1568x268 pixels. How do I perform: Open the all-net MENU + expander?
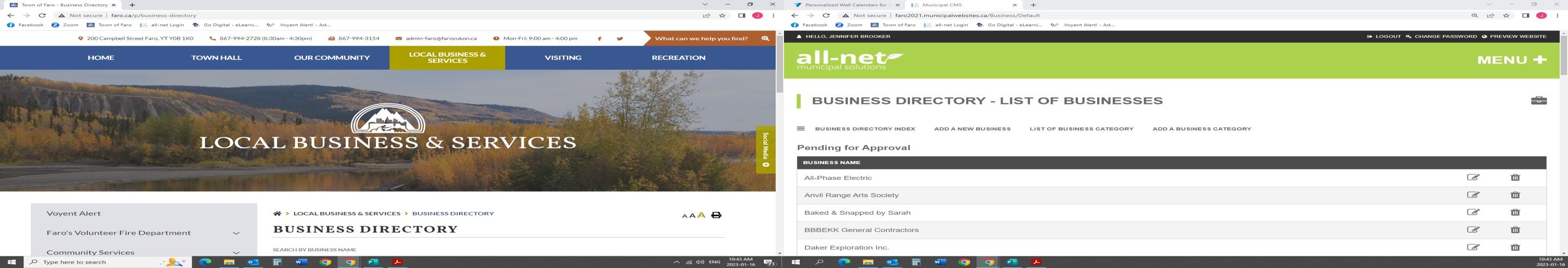(x=1511, y=60)
